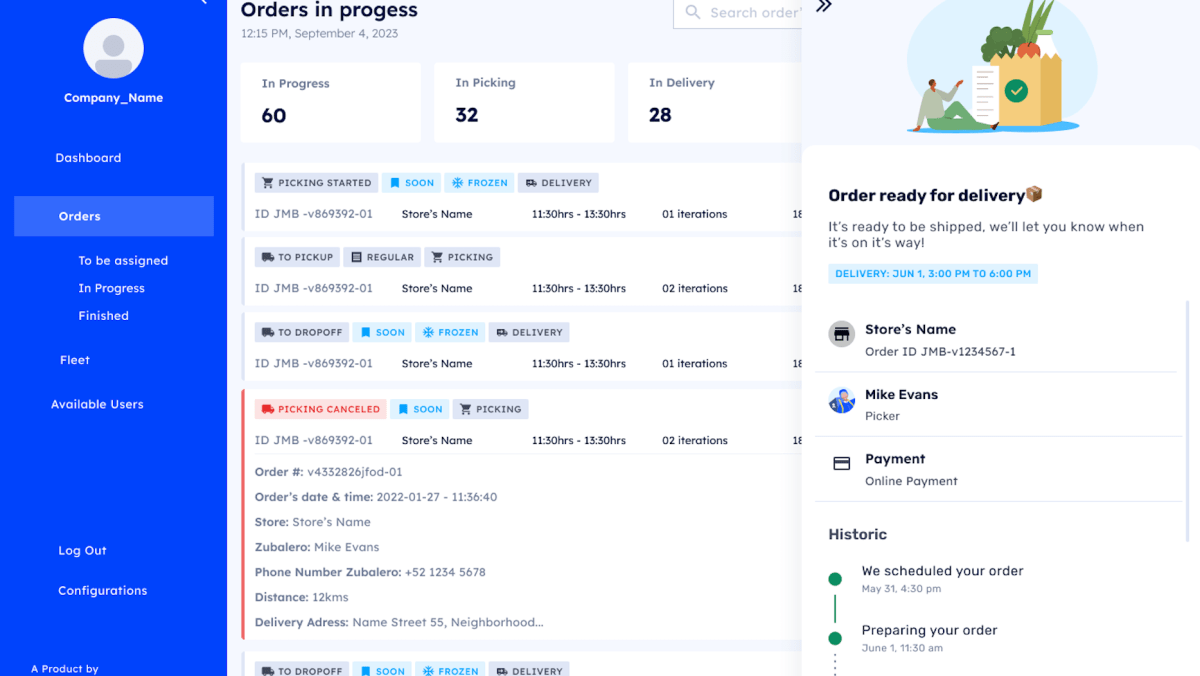The image size is (1200, 676).
Task: Go to Fleet section
Action: tap(75, 360)
